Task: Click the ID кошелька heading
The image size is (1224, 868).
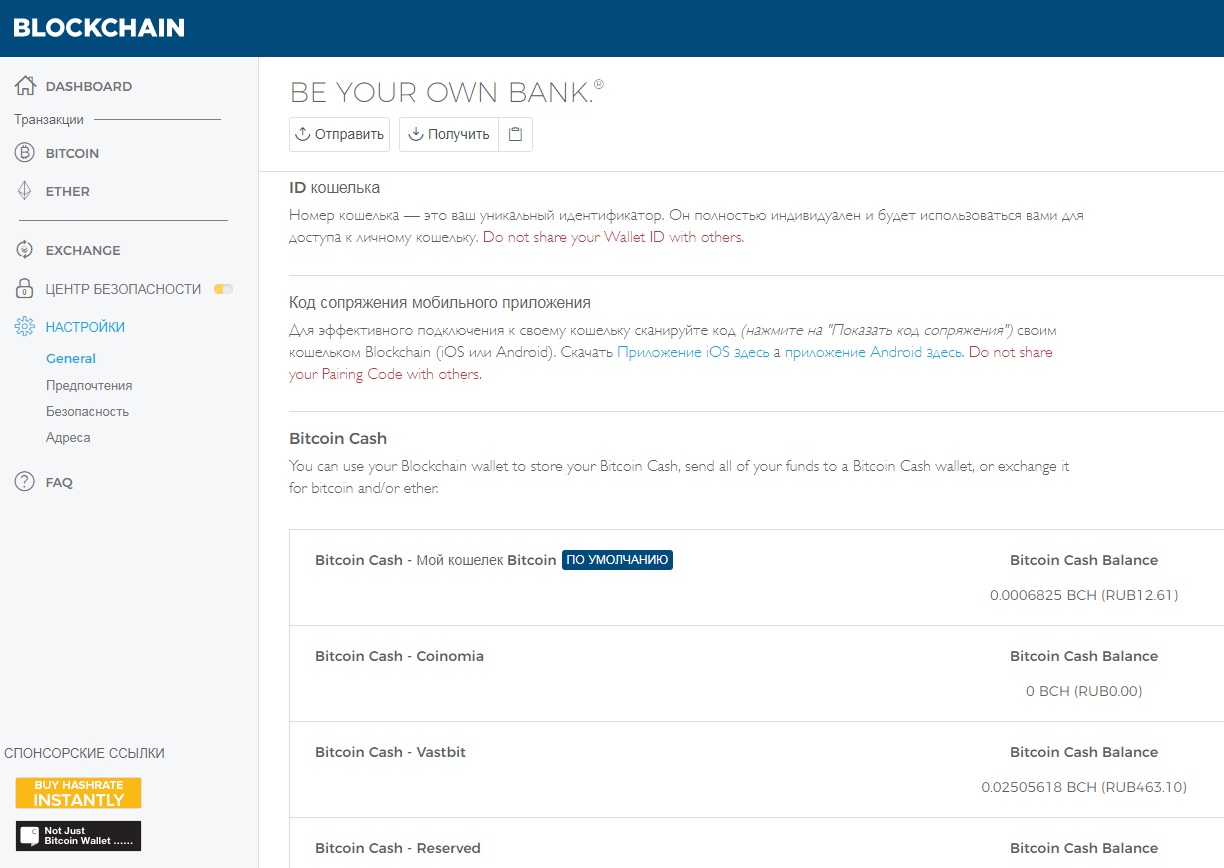Action: [x=334, y=187]
